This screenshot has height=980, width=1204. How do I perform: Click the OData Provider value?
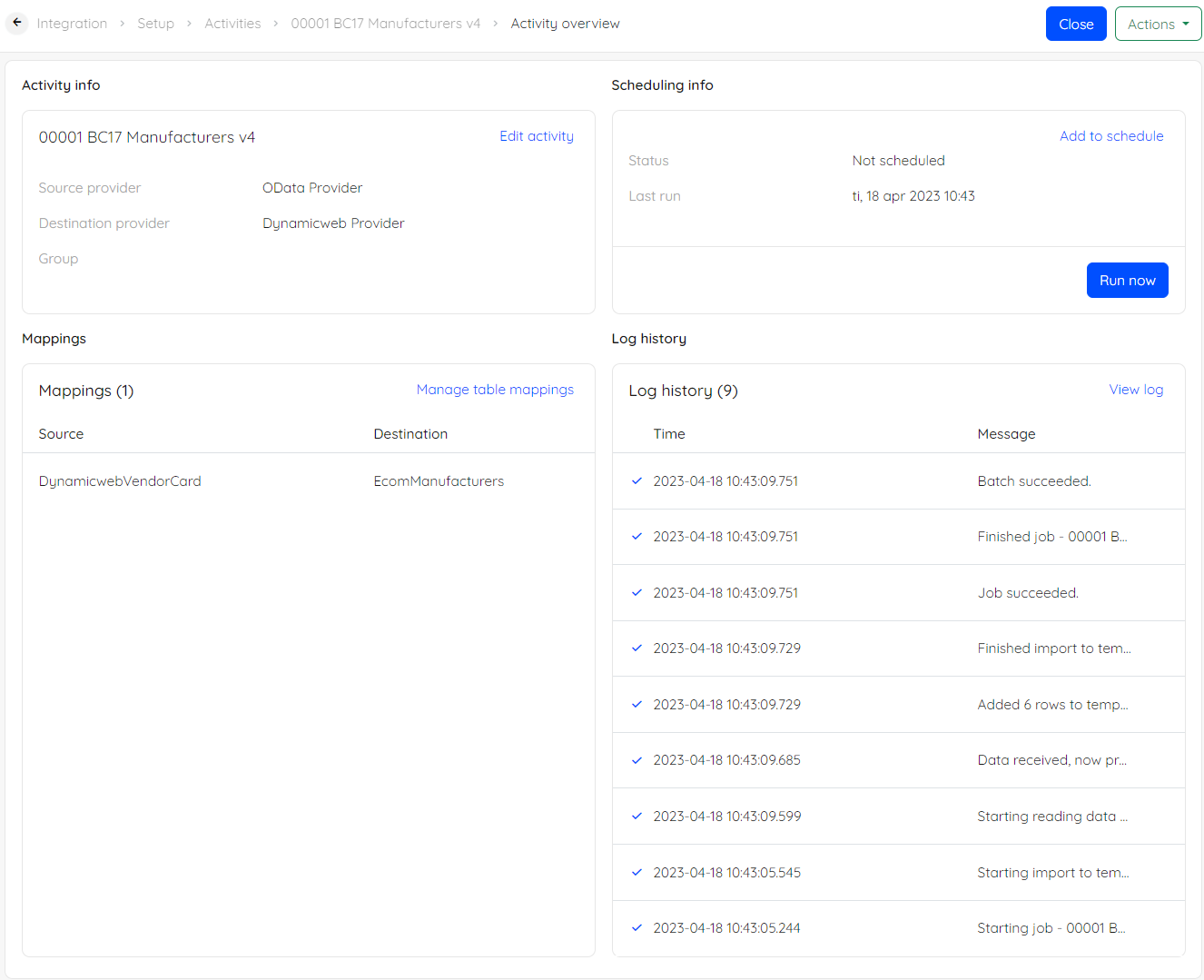pos(312,188)
